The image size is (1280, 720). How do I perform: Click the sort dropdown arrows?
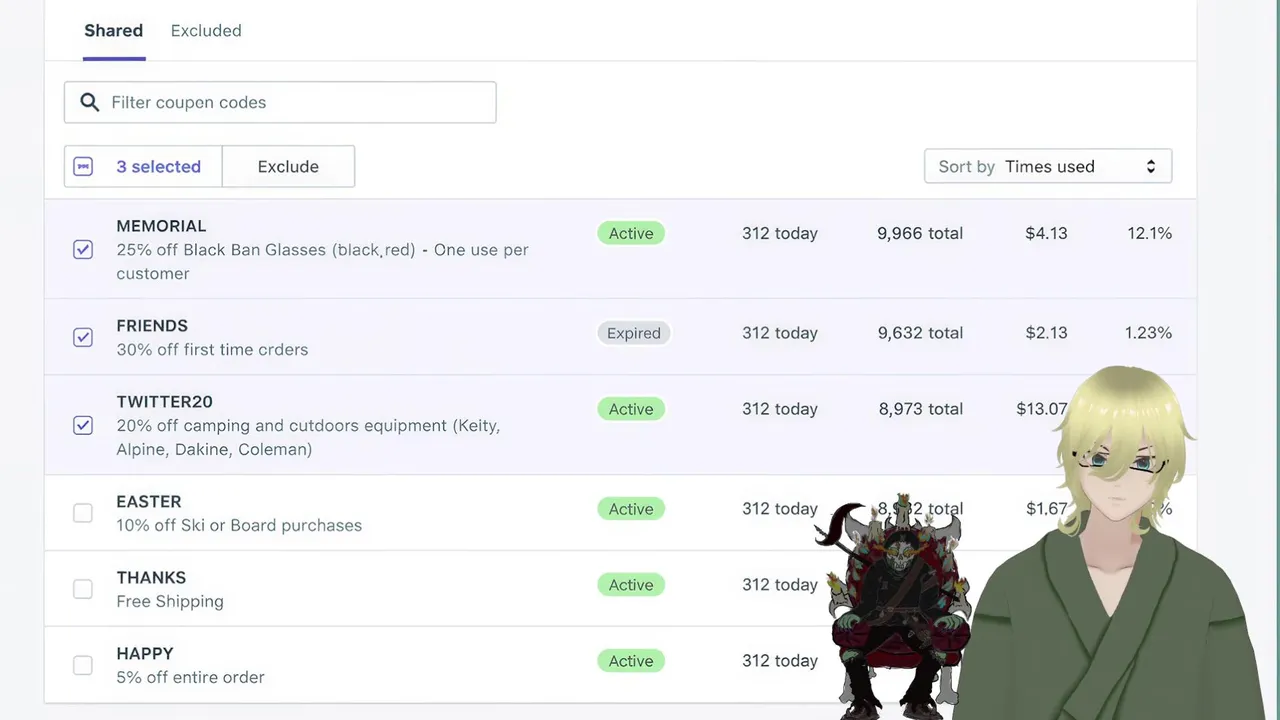(1151, 167)
